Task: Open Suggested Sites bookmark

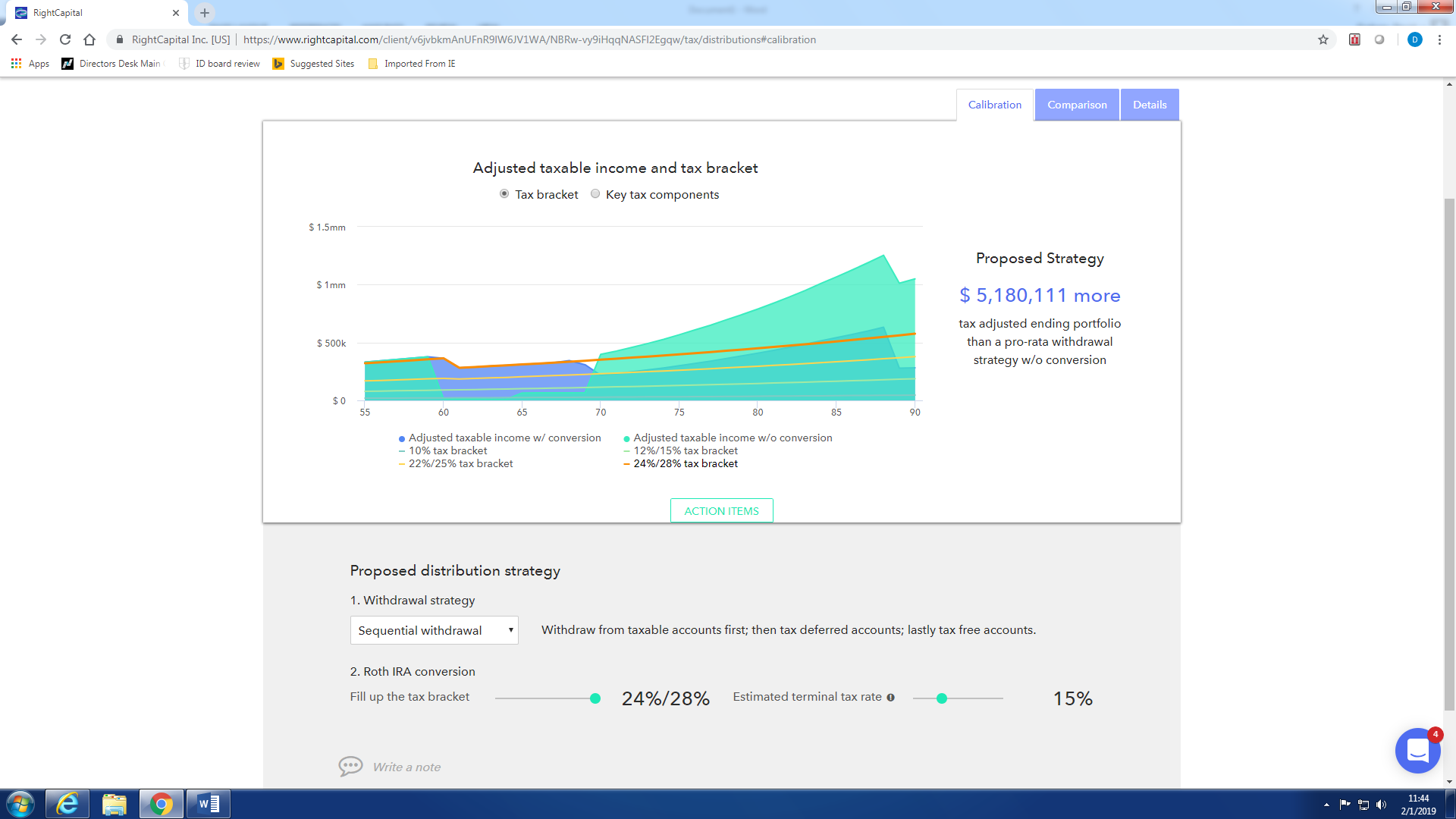Action: click(314, 64)
